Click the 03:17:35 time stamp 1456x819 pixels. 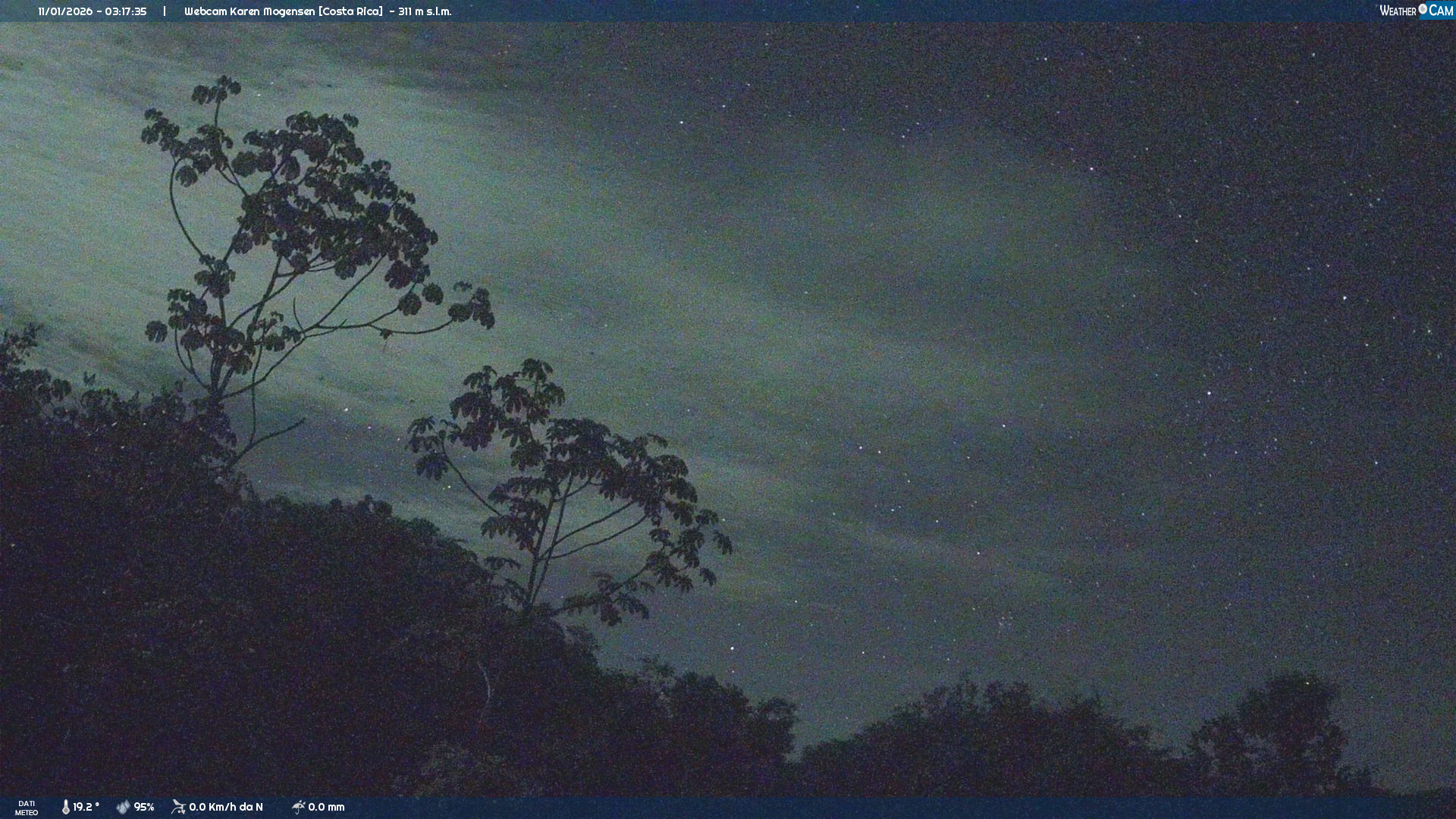126,11
